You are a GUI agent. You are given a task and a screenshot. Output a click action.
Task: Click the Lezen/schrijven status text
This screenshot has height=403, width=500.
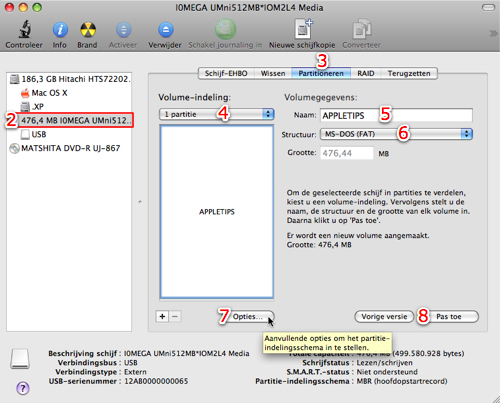tap(385, 363)
